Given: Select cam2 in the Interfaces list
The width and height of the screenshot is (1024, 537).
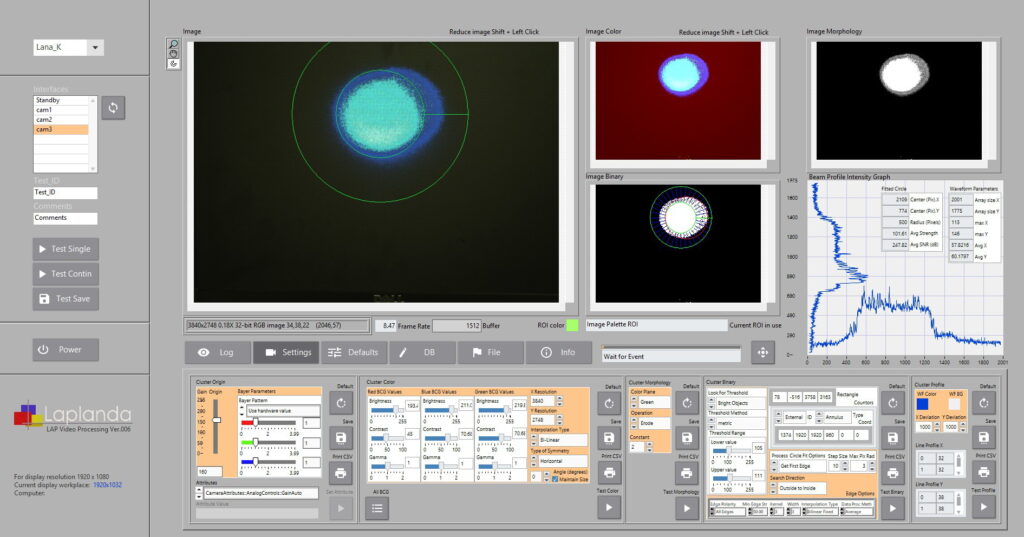Looking at the screenshot, I should (x=65, y=119).
